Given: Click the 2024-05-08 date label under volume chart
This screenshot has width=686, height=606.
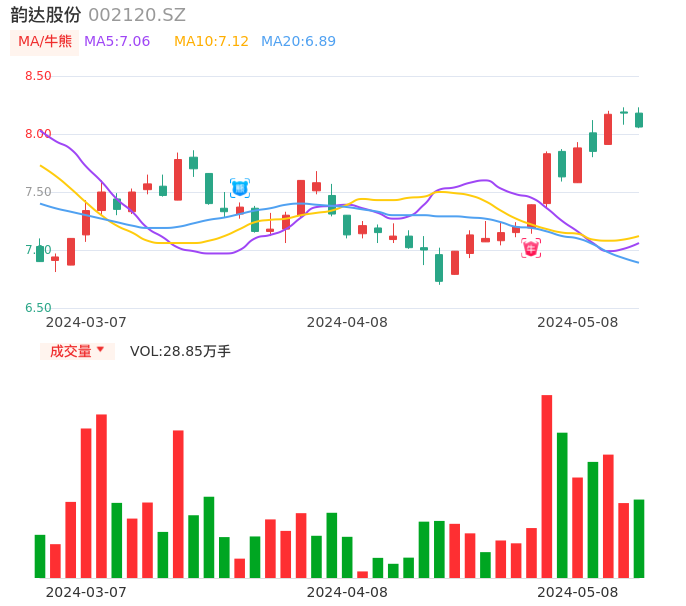Looking at the screenshot, I should (x=578, y=592).
